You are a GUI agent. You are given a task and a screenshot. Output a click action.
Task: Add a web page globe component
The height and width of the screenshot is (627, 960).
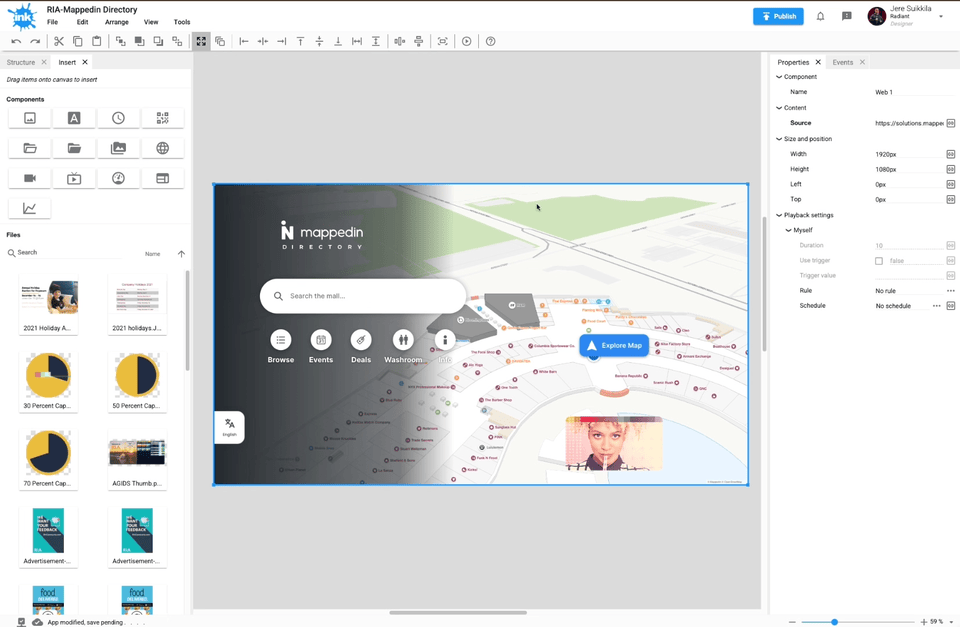pyautogui.click(x=162, y=148)
